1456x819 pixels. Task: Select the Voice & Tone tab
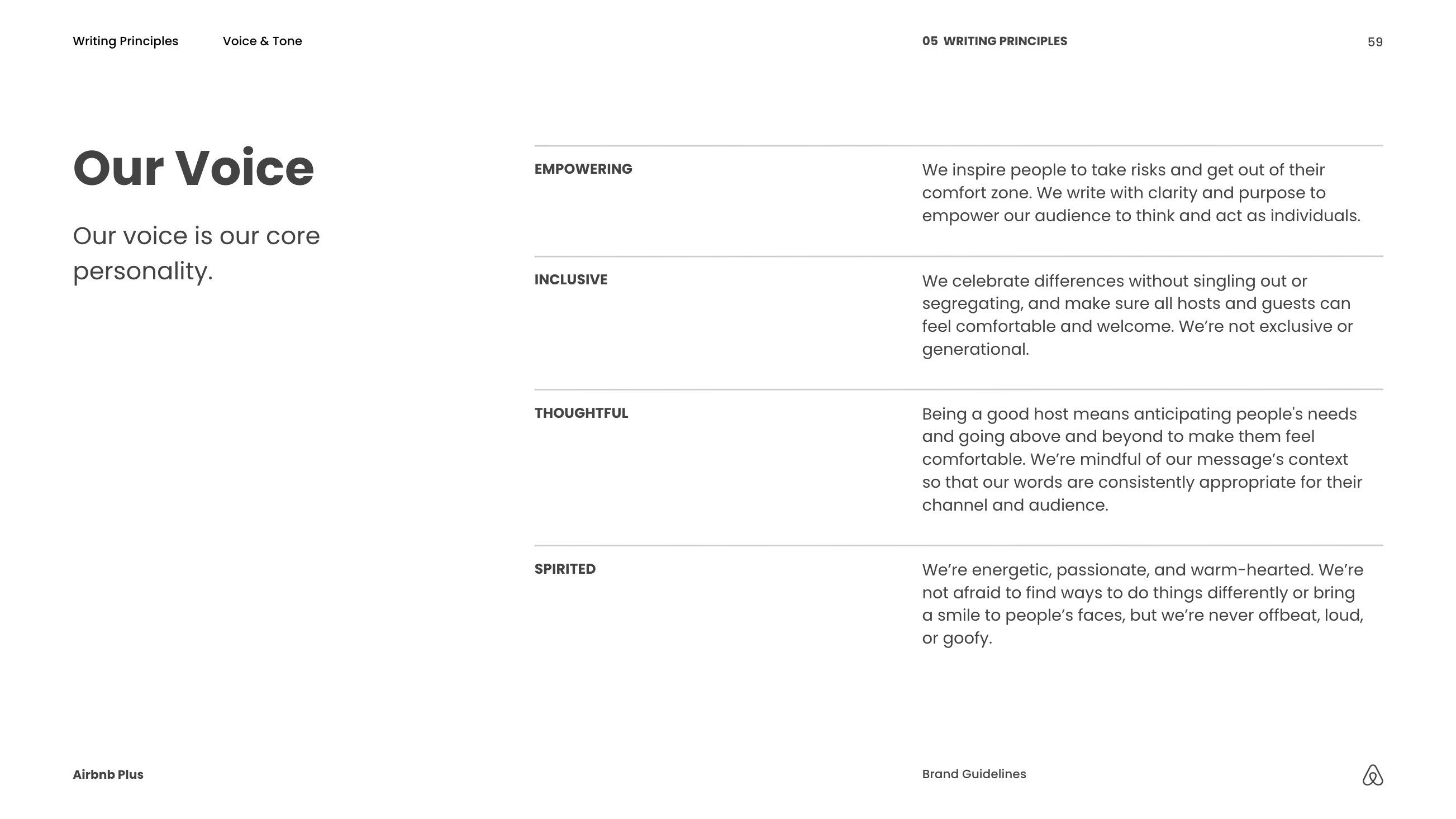pos(262,41)
